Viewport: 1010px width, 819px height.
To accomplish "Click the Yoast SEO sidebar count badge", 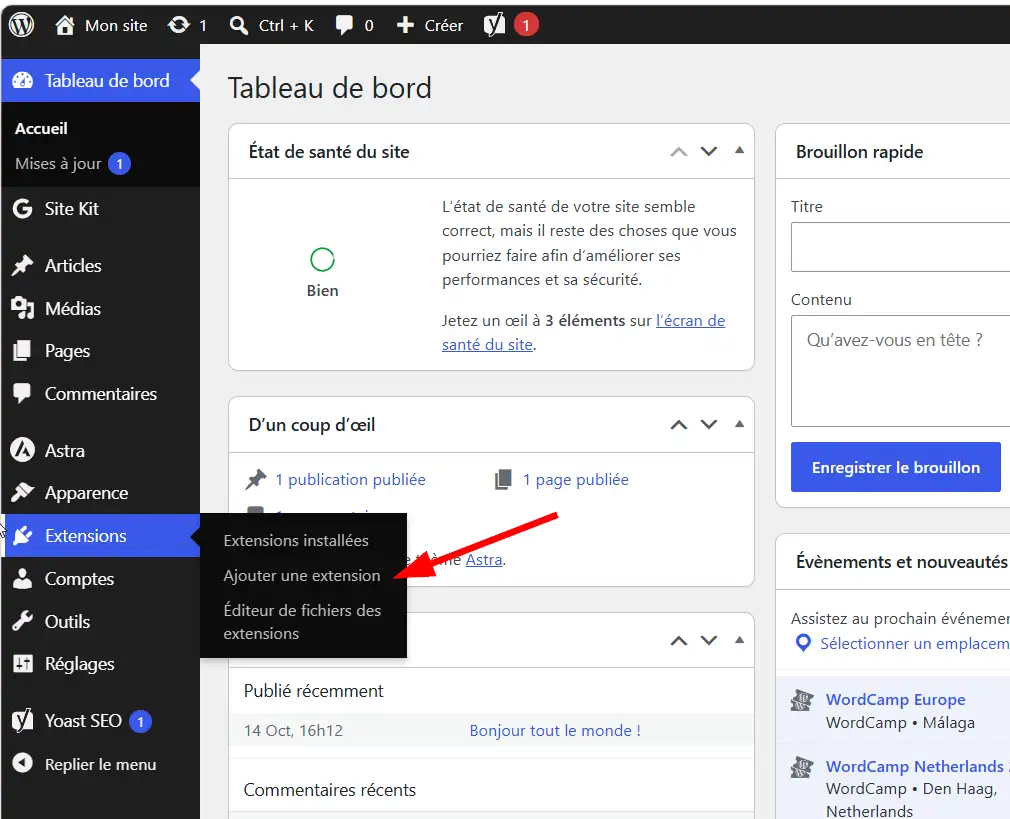I will (x=140, y=721).
